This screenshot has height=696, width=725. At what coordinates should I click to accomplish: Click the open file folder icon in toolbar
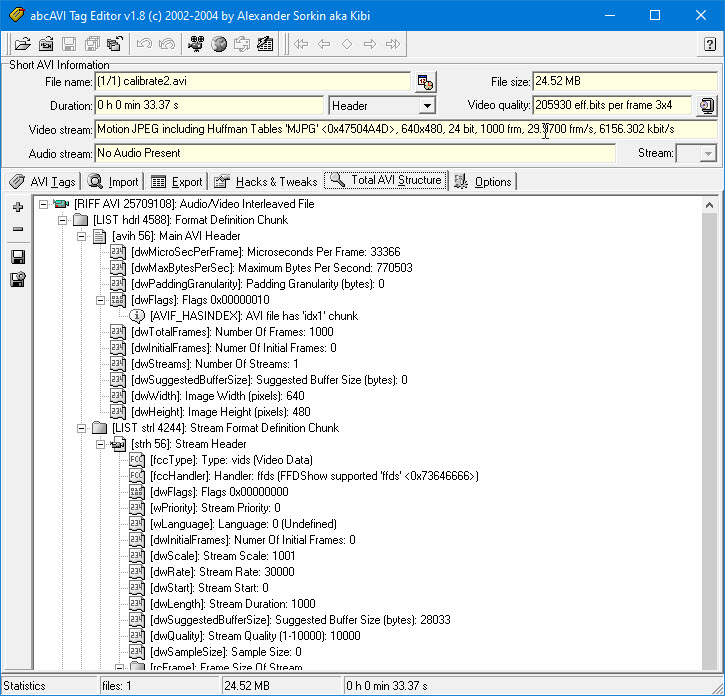[x=22, y=44]
